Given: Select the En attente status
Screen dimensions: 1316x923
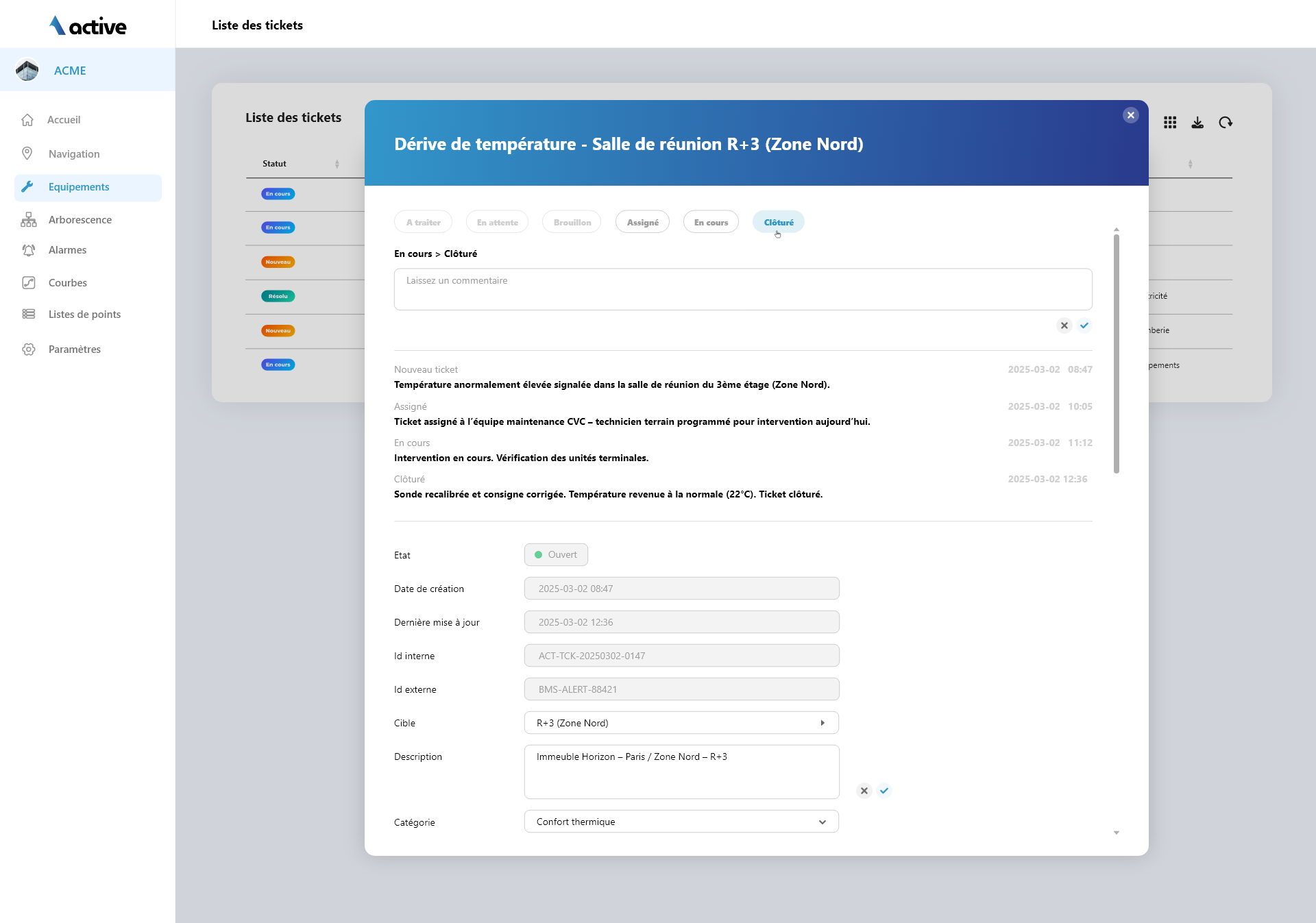Looking at the screenshot, I should coord(498,222).
